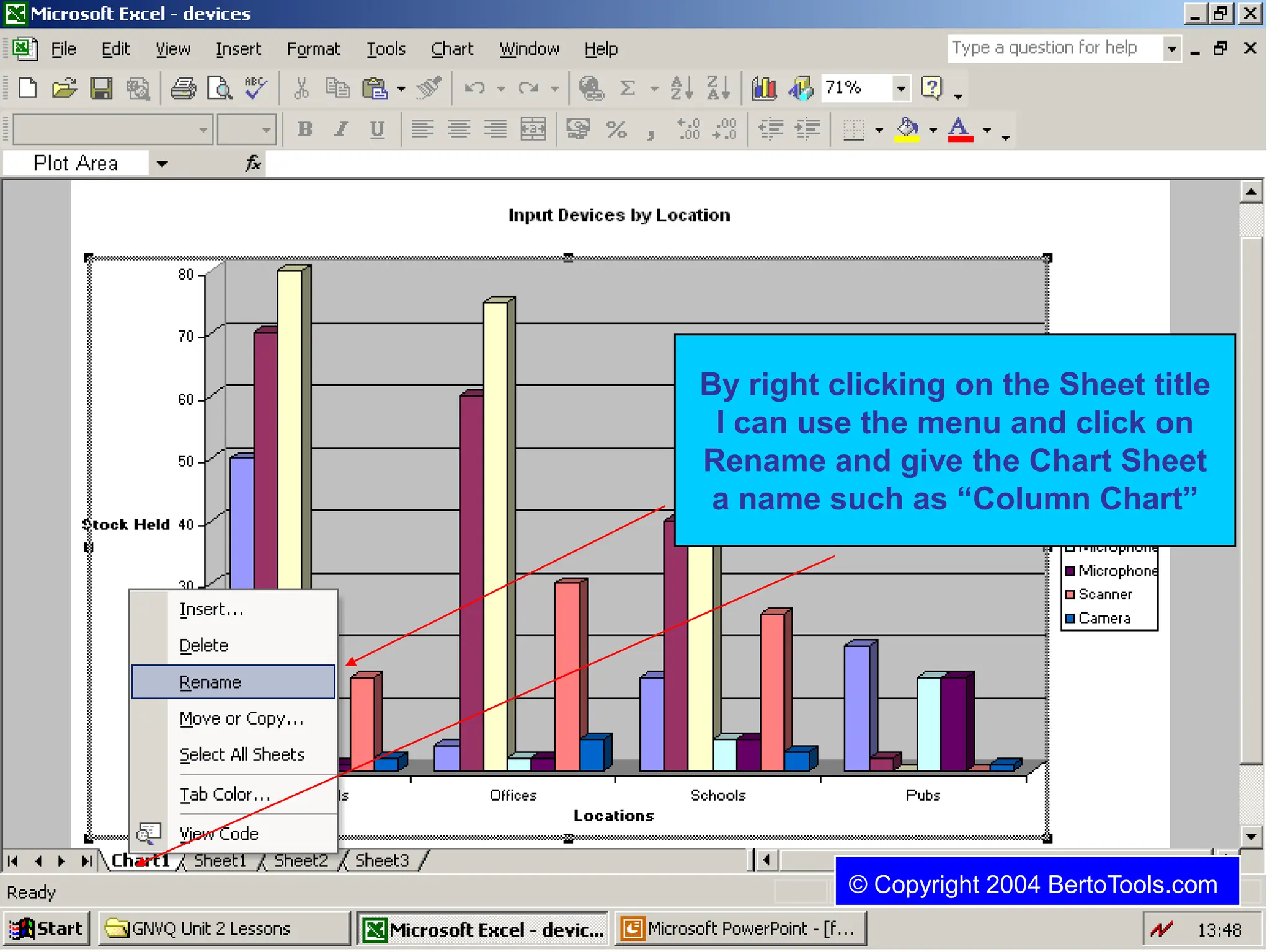This screenshot has width=1270, height=952.
Task: Choose Select All Sheets
Action: click(233, 755)
